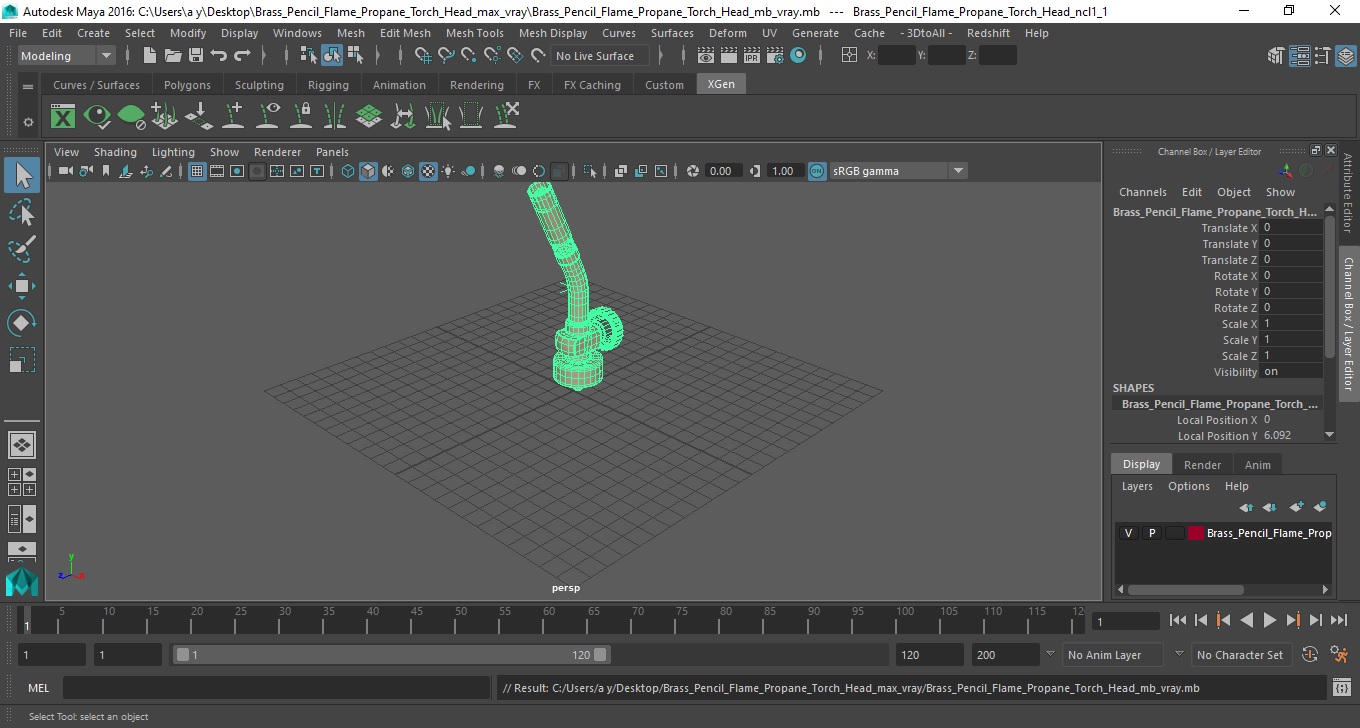Image resolution: width=1360 pixels, height=728 pixels.
Task: Open the Options menu in Layer Editor
Action: pos(1189,486)
